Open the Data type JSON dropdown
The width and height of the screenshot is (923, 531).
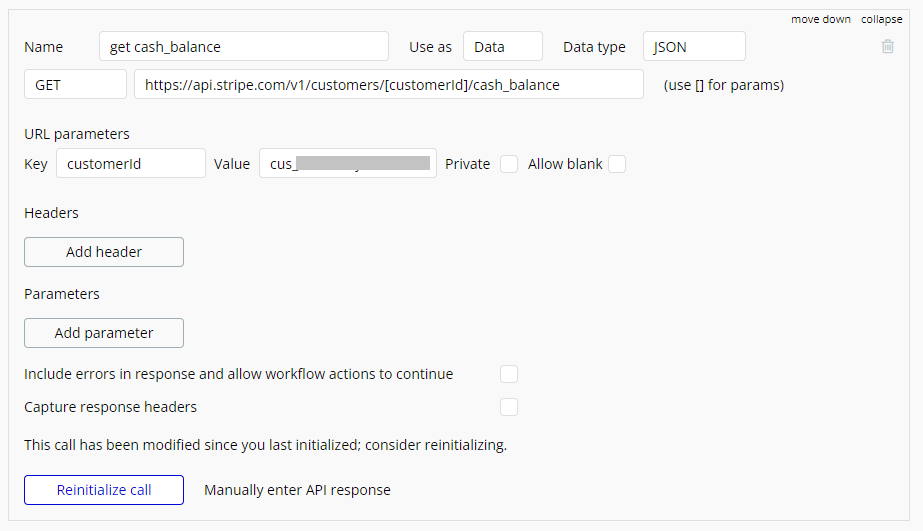(x=694, y=47)
